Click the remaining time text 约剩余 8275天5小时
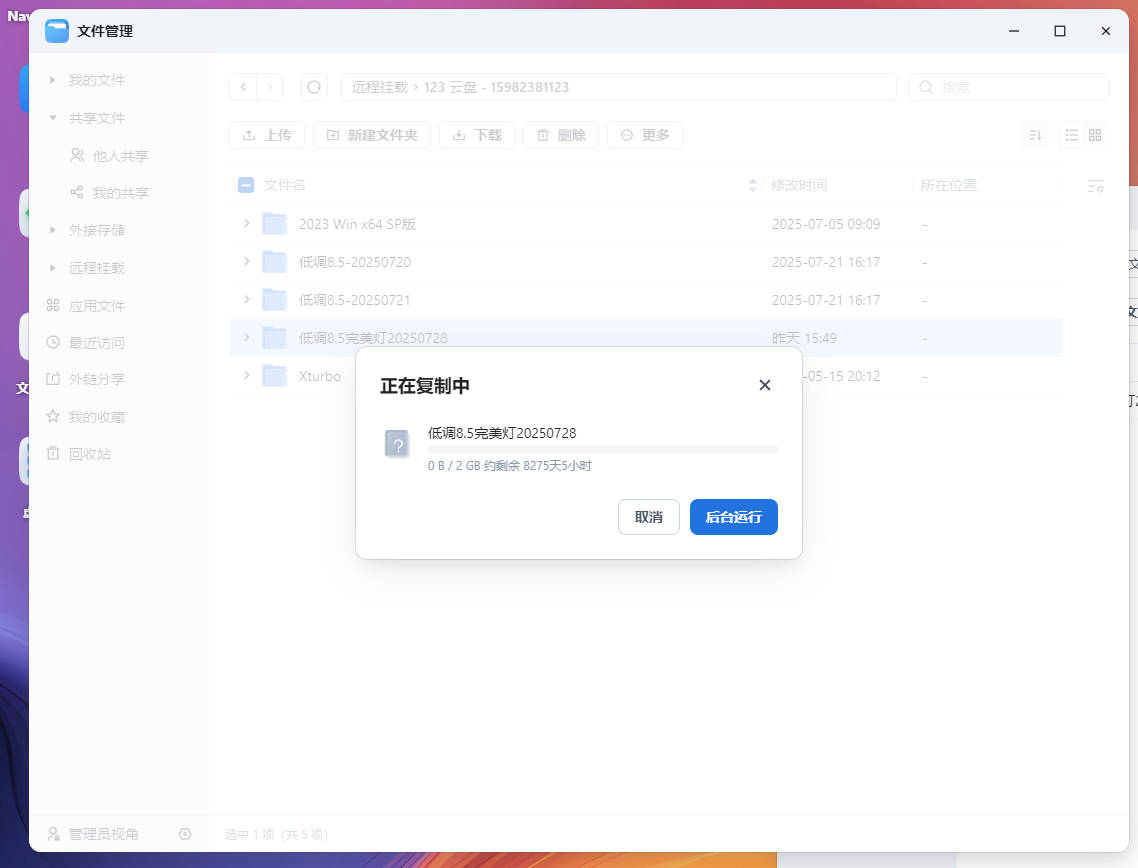Viewport: 1138px width, 868px height. [x=537, y=466]
